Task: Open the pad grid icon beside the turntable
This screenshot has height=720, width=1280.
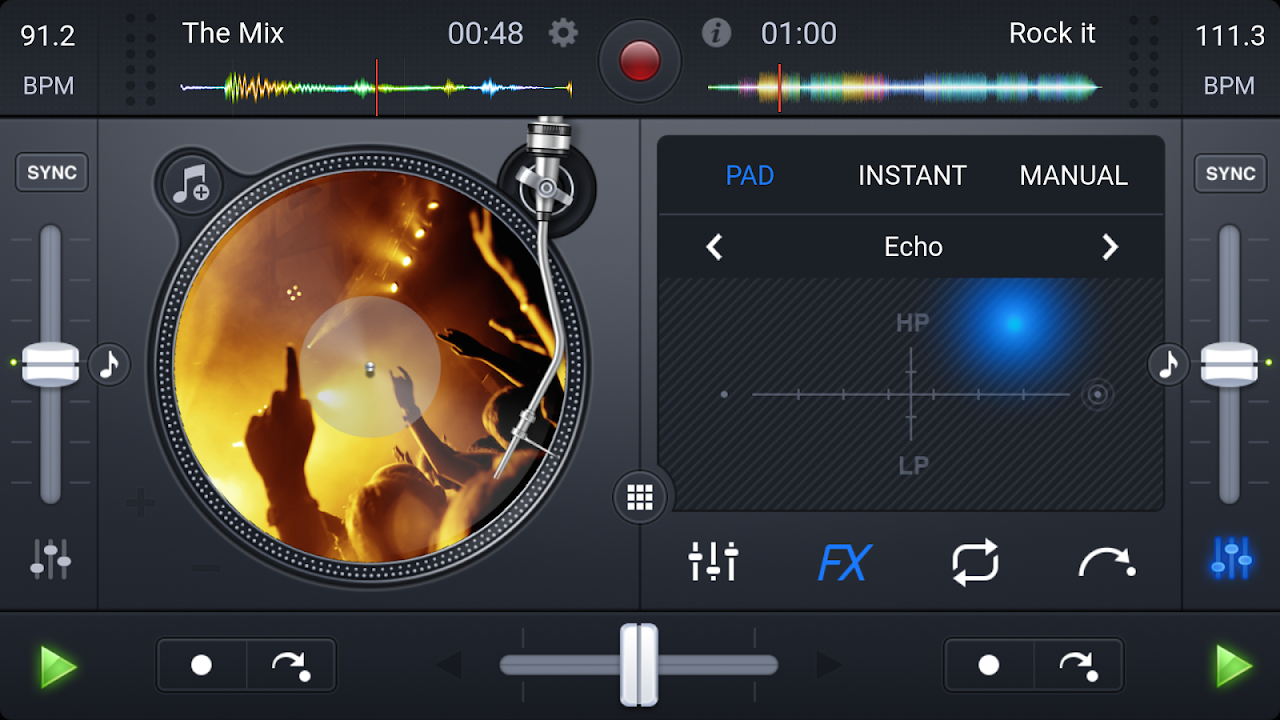Action: (x=641, y=497)
